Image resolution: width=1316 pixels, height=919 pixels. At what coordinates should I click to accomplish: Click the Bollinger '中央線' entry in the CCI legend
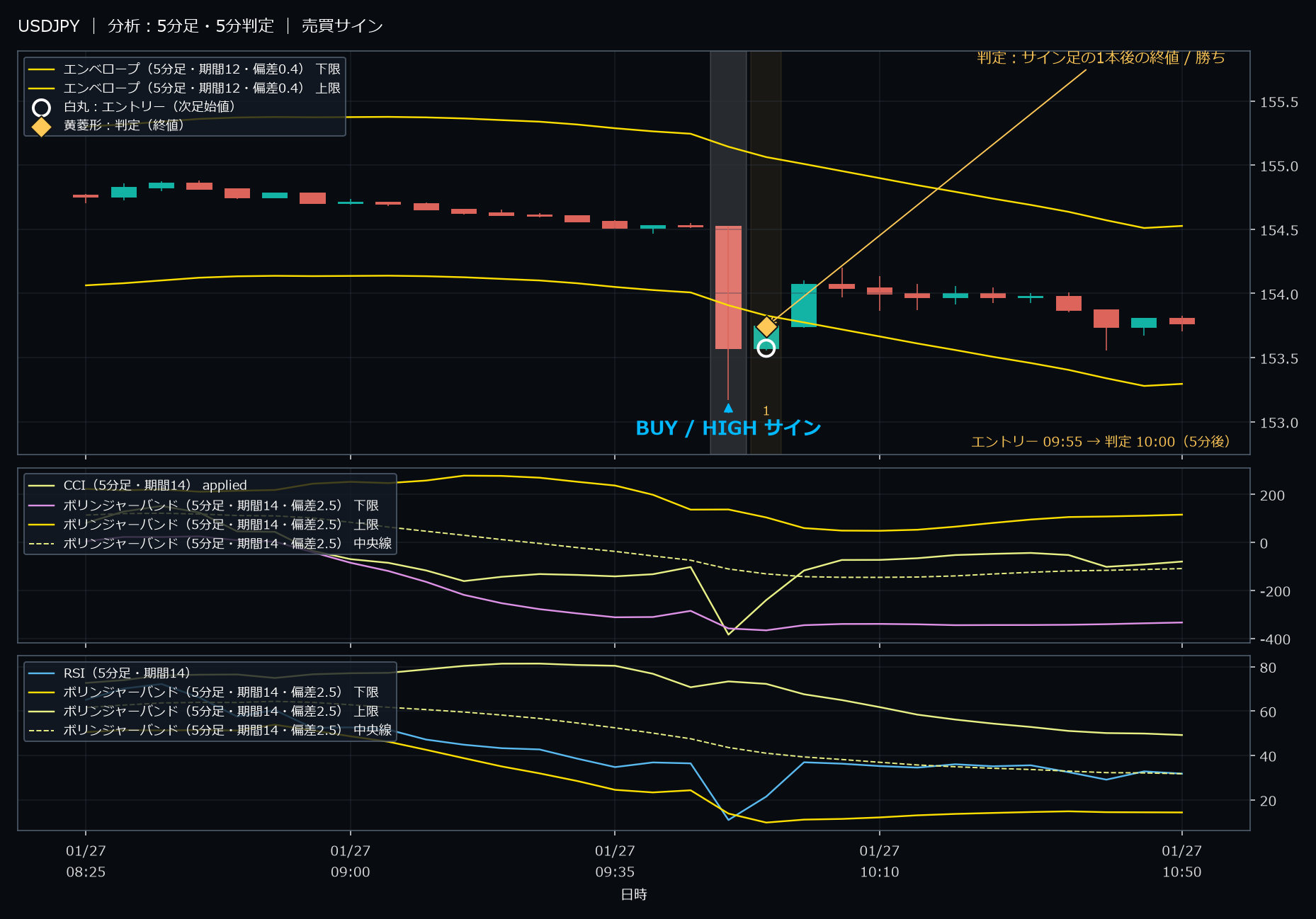(210, 544)
